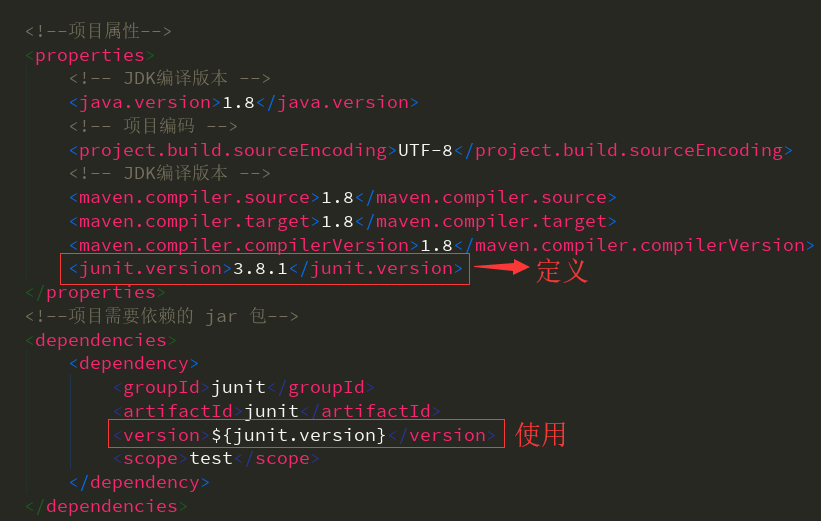Click the 3.8.1 junit version value
Image resolution: width=821 pixels, height=521 pixels.
[x=259, y=268]
